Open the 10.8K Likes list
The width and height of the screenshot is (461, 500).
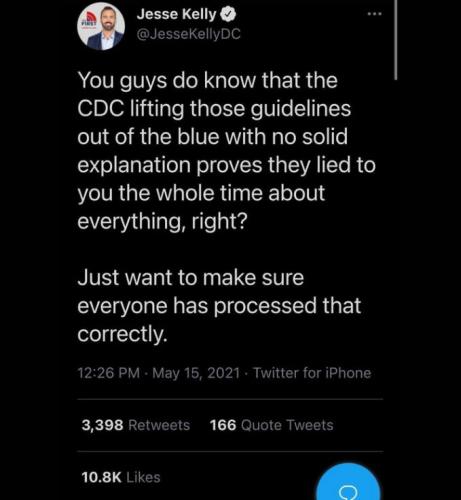pyautogui.click(x=121, y=477)
